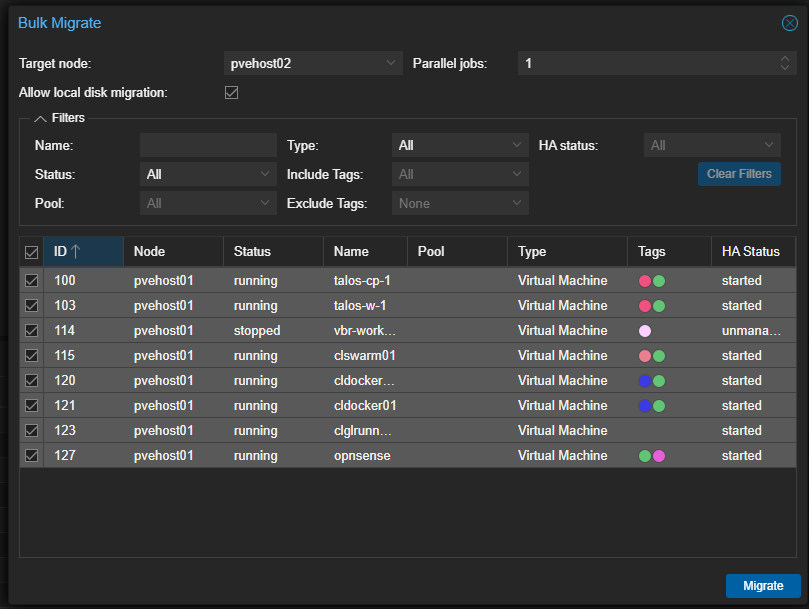This screenshot has width=809, height=609.
Task: Uncheck the select-all checkbox in the table header
Action: click(x=31, y=252)
